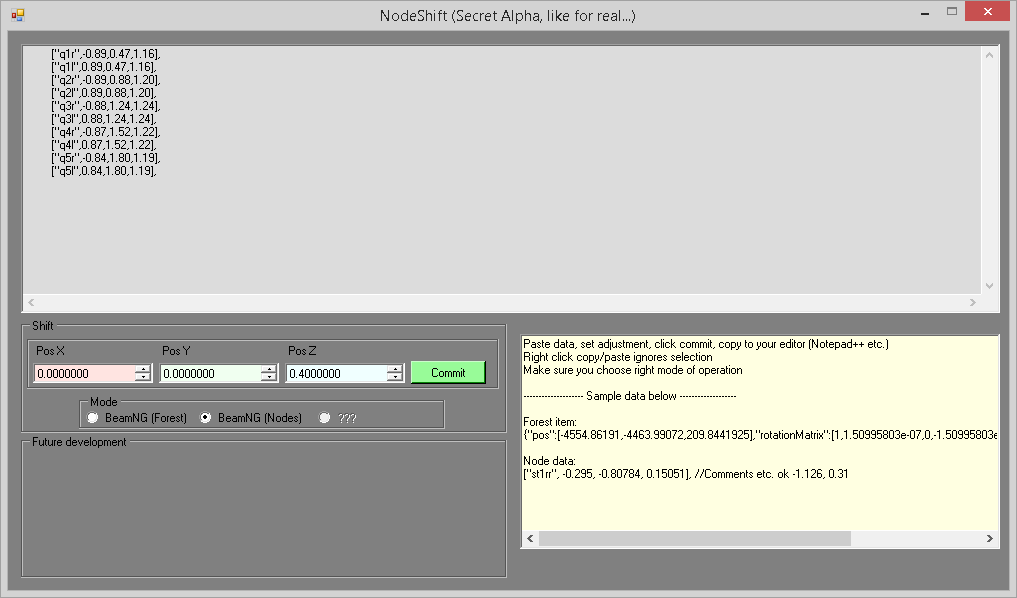Increase Pos Z with up arrow
Screen dimensions: 1017x598
[x=394, y=369]
